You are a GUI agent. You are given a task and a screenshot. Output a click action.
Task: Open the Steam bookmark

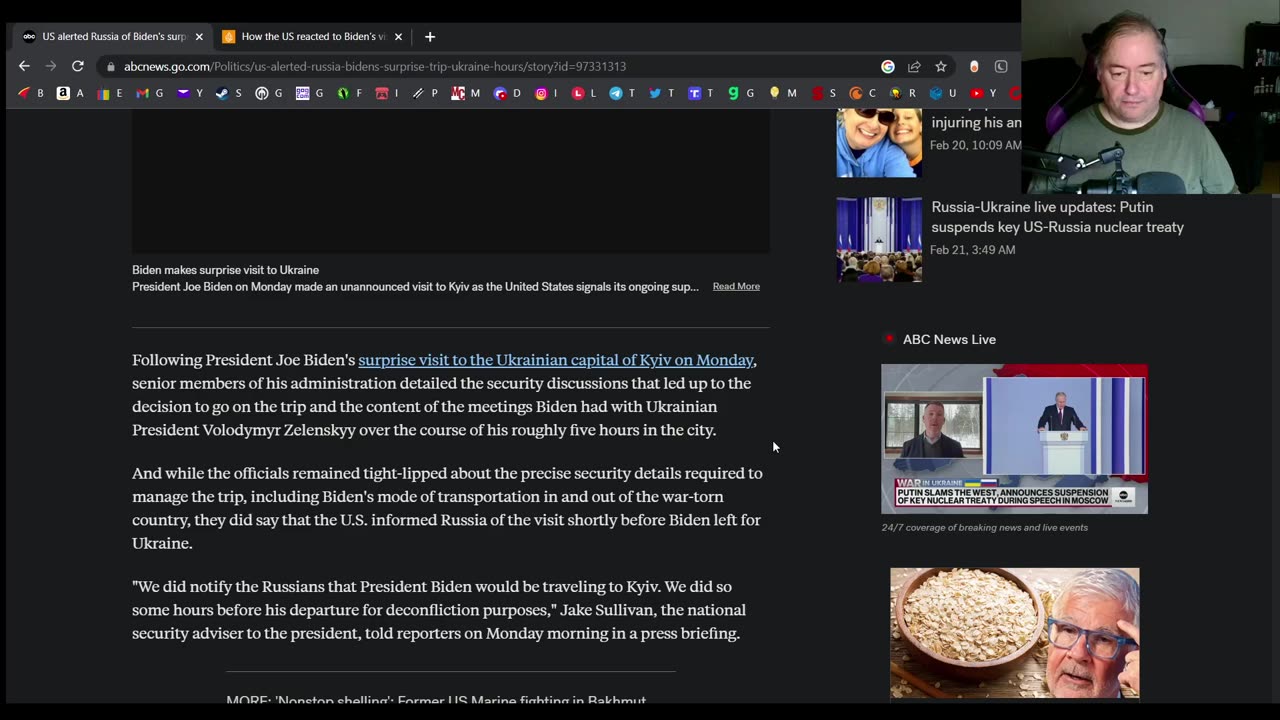point(229,93)
